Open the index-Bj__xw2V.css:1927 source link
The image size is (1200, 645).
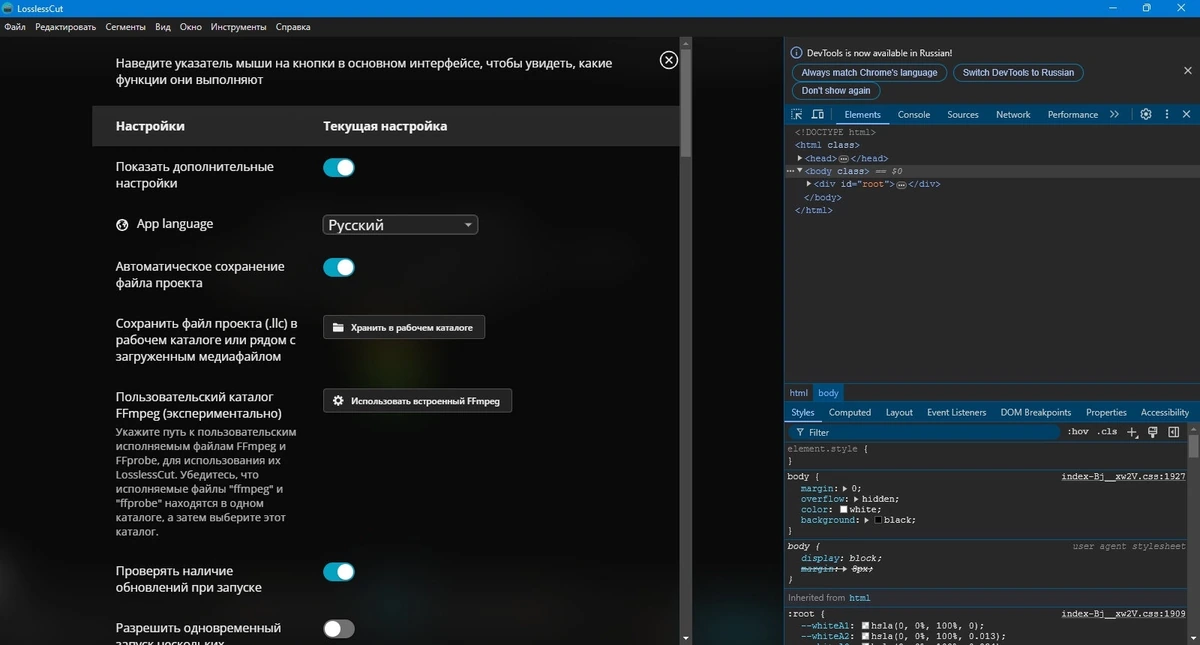coord(1123,477)
